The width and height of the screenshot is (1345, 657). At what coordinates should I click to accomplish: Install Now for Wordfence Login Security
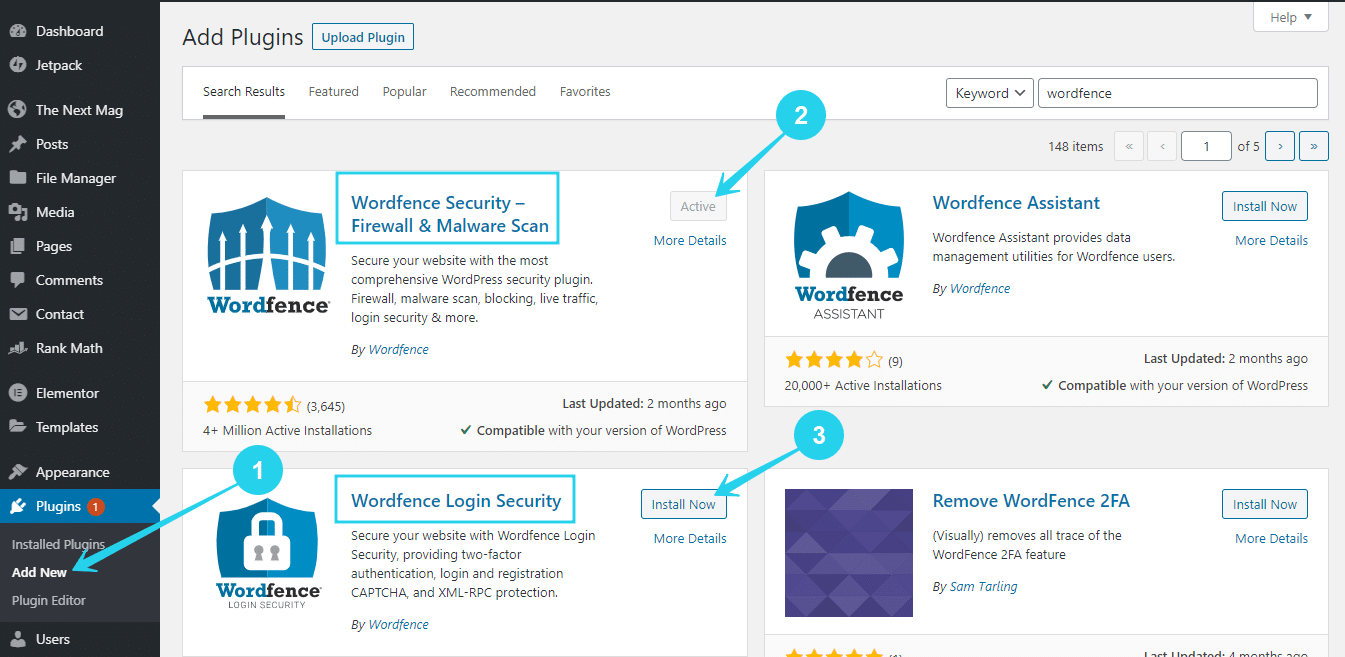point(683,504)
